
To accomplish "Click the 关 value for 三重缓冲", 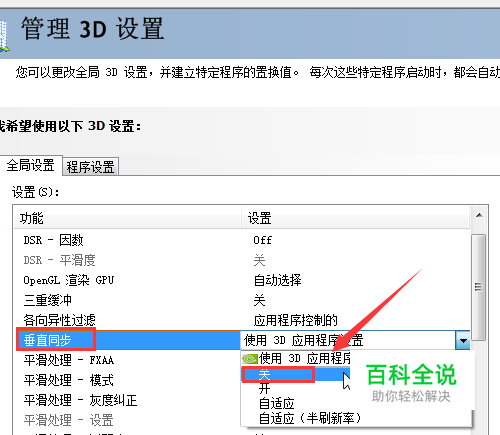I will (x=259, y=300).
